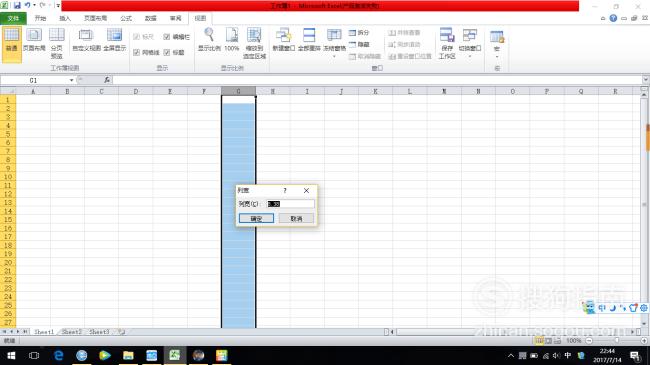Open the Zoom (显示比例) magnifier dialog
This screenshot has height=365, width=650.
(209, 40)
